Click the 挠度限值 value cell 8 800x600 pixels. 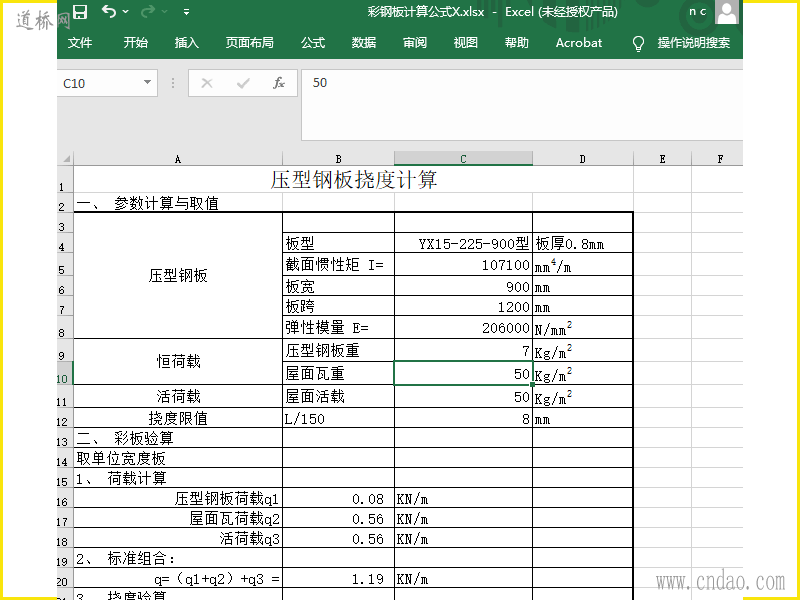[x=463, y=418]
